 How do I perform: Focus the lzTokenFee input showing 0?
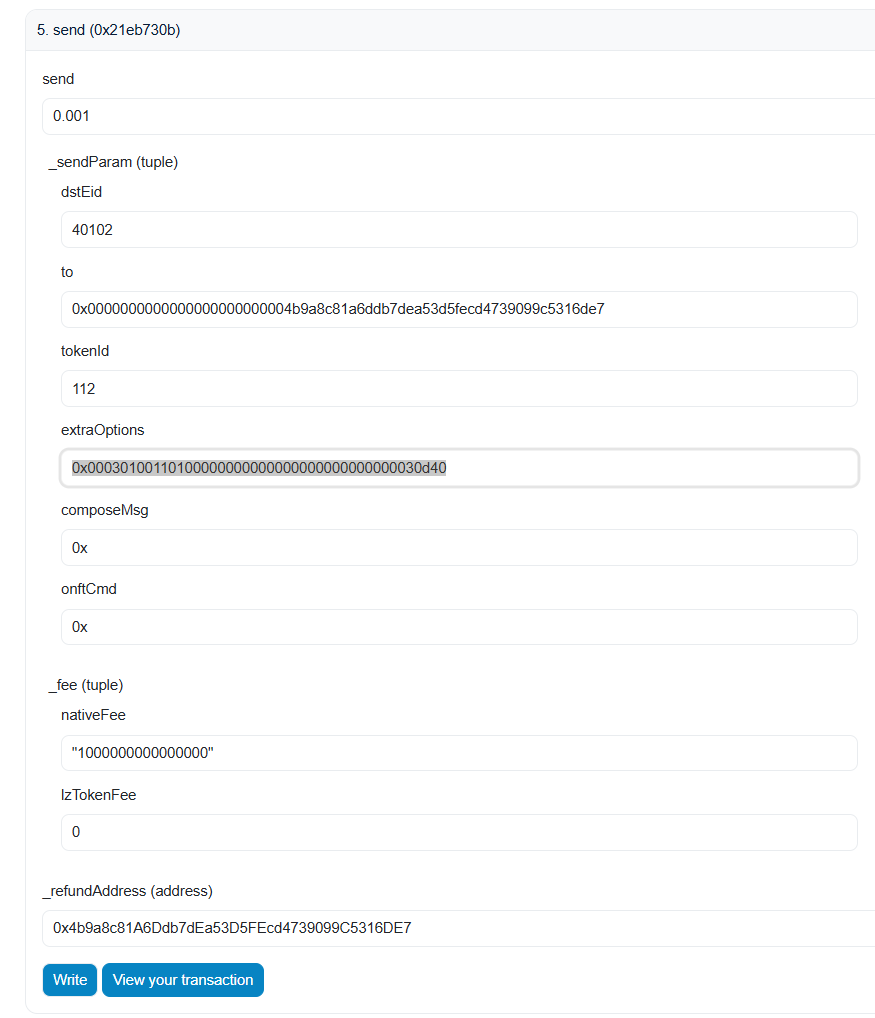458,832
